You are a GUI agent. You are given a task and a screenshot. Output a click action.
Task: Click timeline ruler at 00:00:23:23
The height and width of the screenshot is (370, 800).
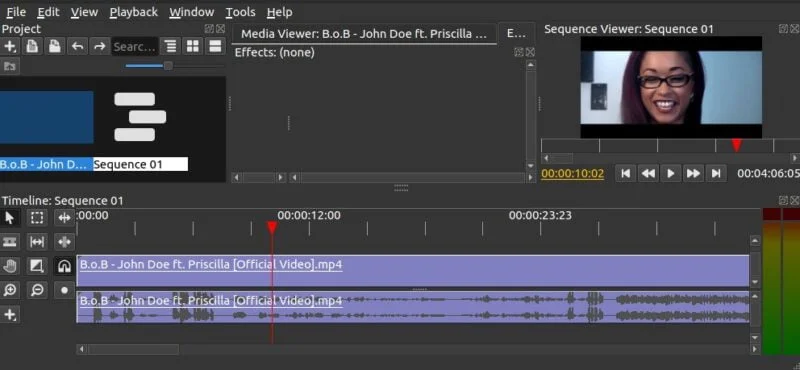click(540, 215)
